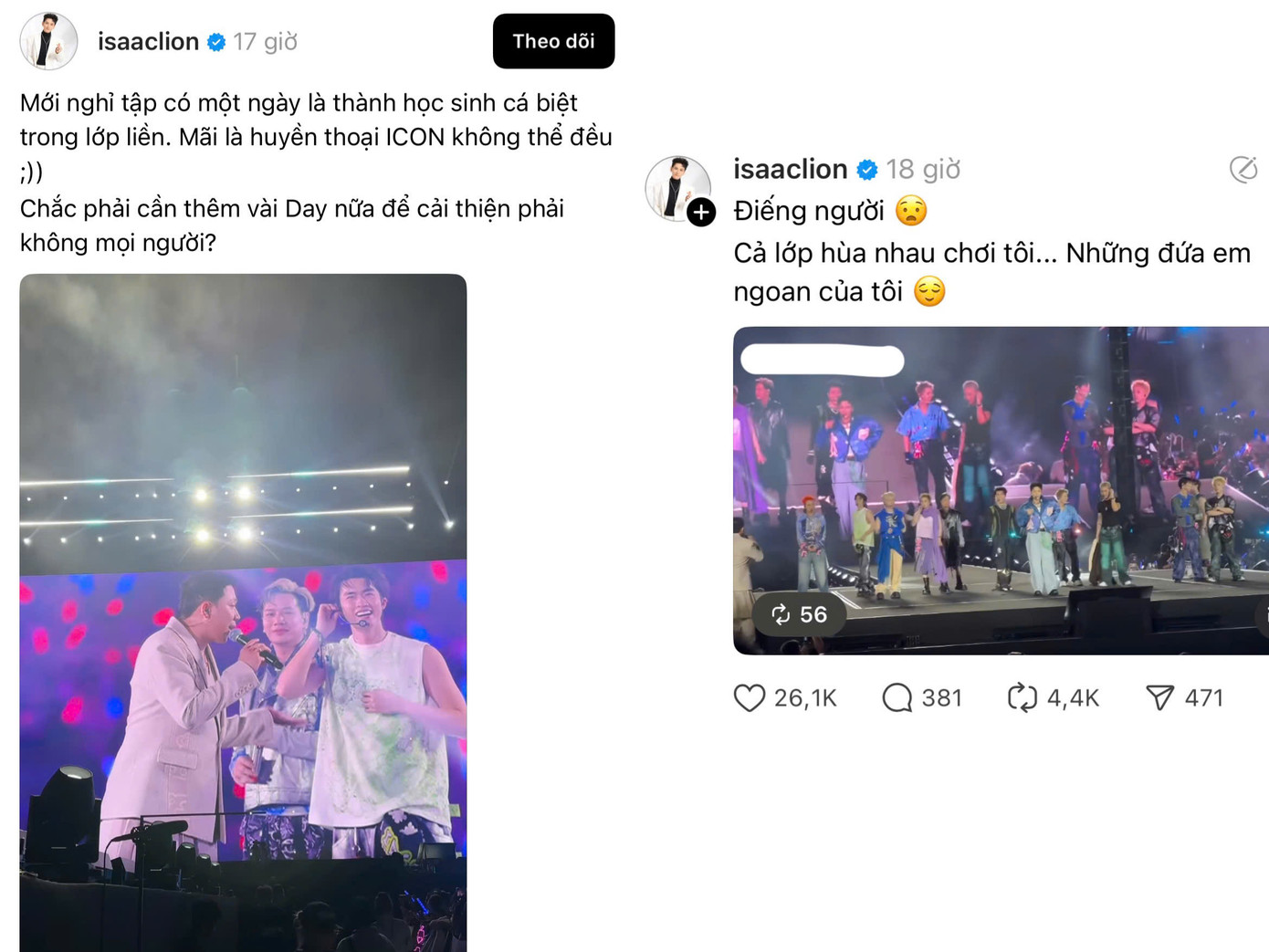Tap the plus badge on the right avatar
The width and height of the screenshot is (1269, 952).
pyautogui.click(x=701, y=213)
